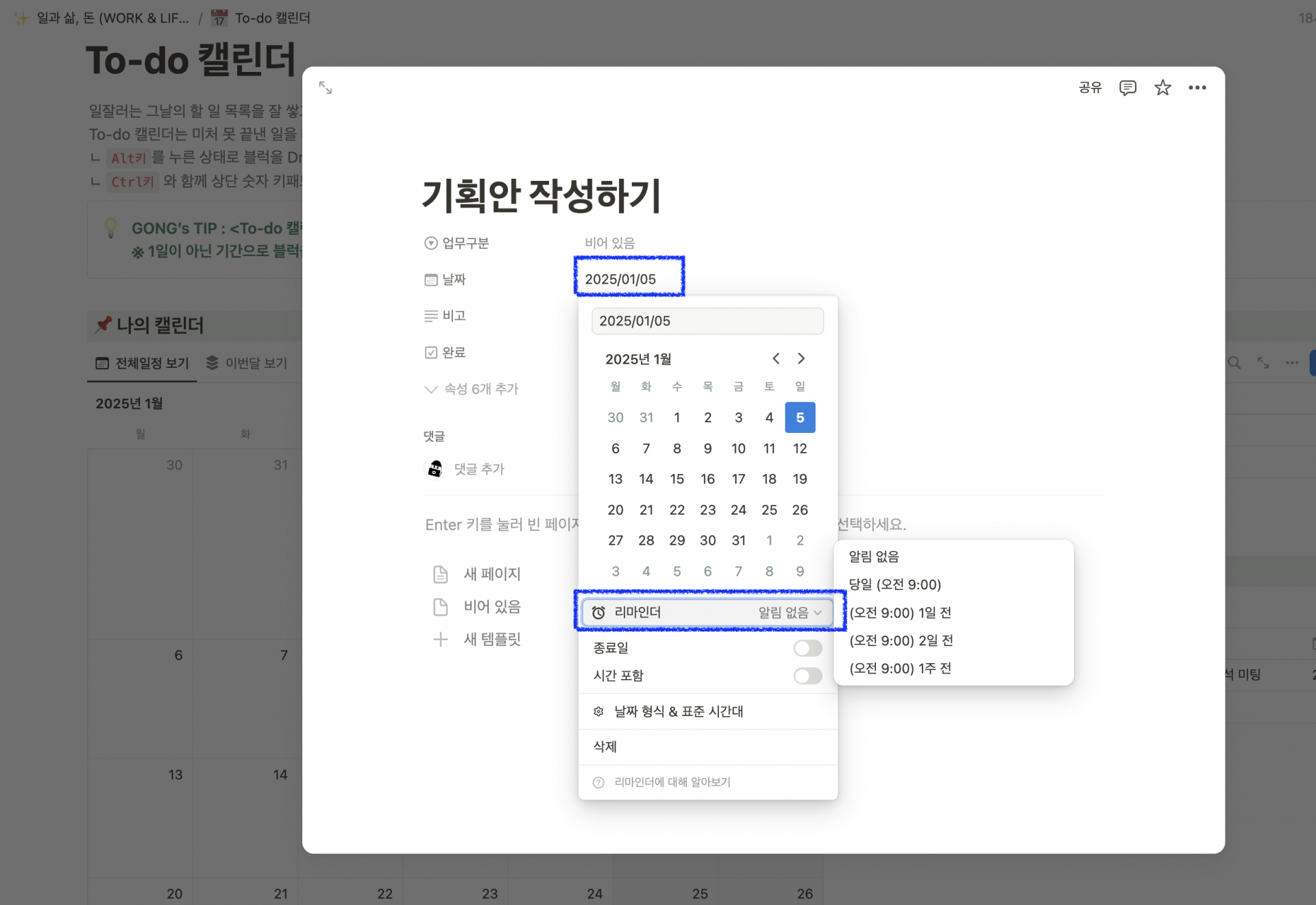Image resolution: width=1316 pixels, height=905 pixels.
Task: Click the 공유 share button
Action: pyautogui.click(x=1090, y=87)
